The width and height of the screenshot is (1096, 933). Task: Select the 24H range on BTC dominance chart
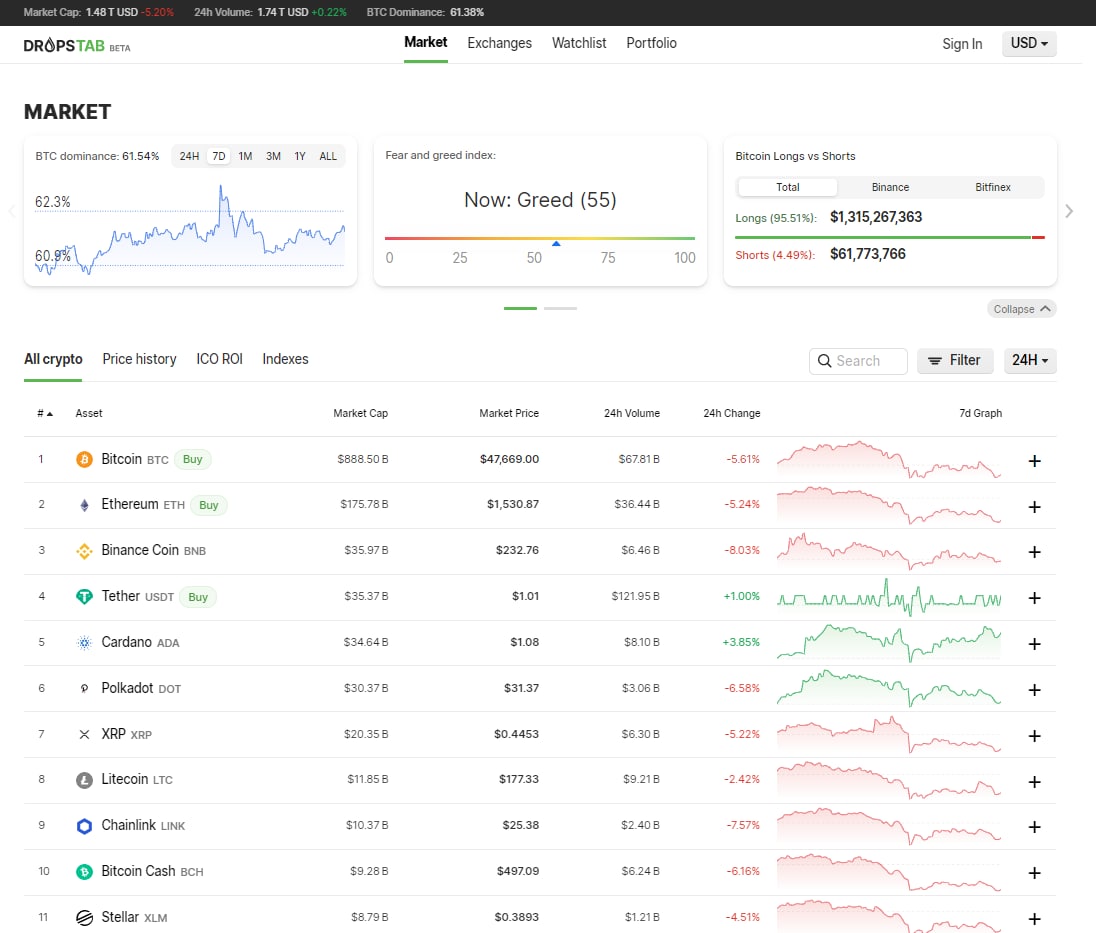coord(189,156)
